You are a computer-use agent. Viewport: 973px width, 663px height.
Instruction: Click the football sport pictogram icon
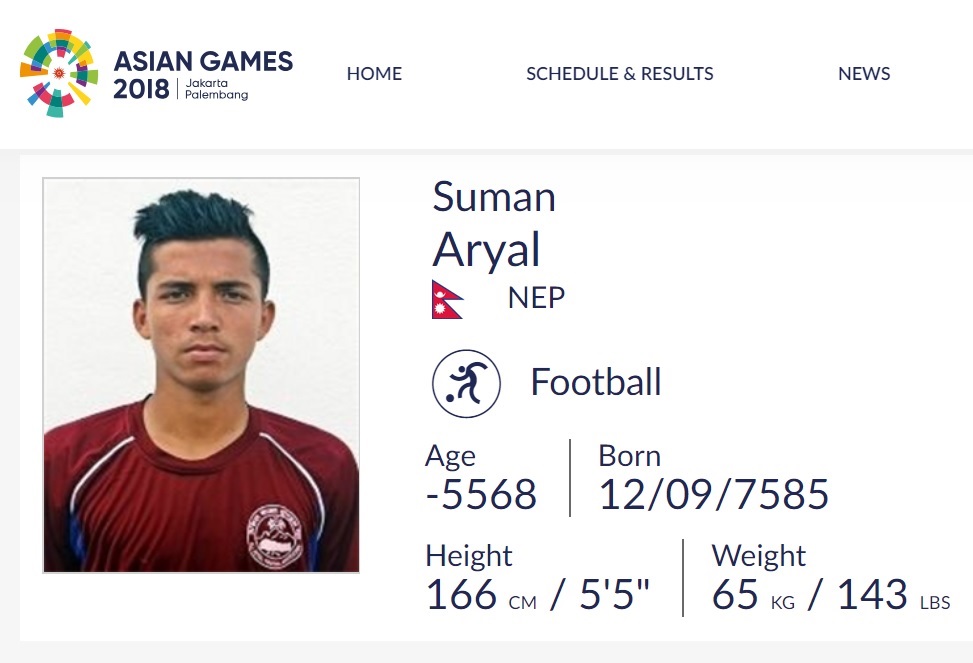point(466,383)
